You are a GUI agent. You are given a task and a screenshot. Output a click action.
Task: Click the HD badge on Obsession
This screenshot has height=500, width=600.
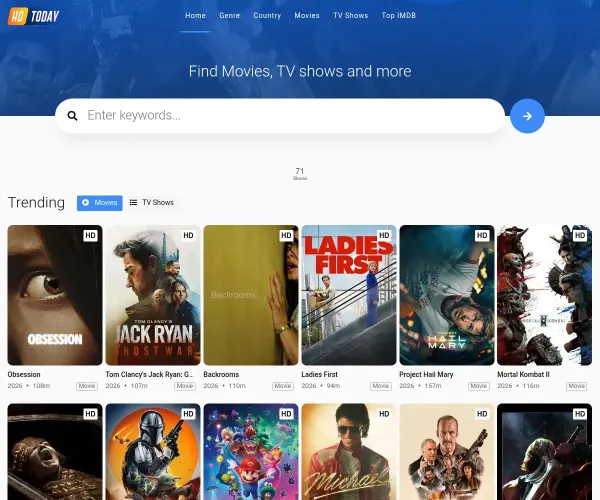[90, 235]
